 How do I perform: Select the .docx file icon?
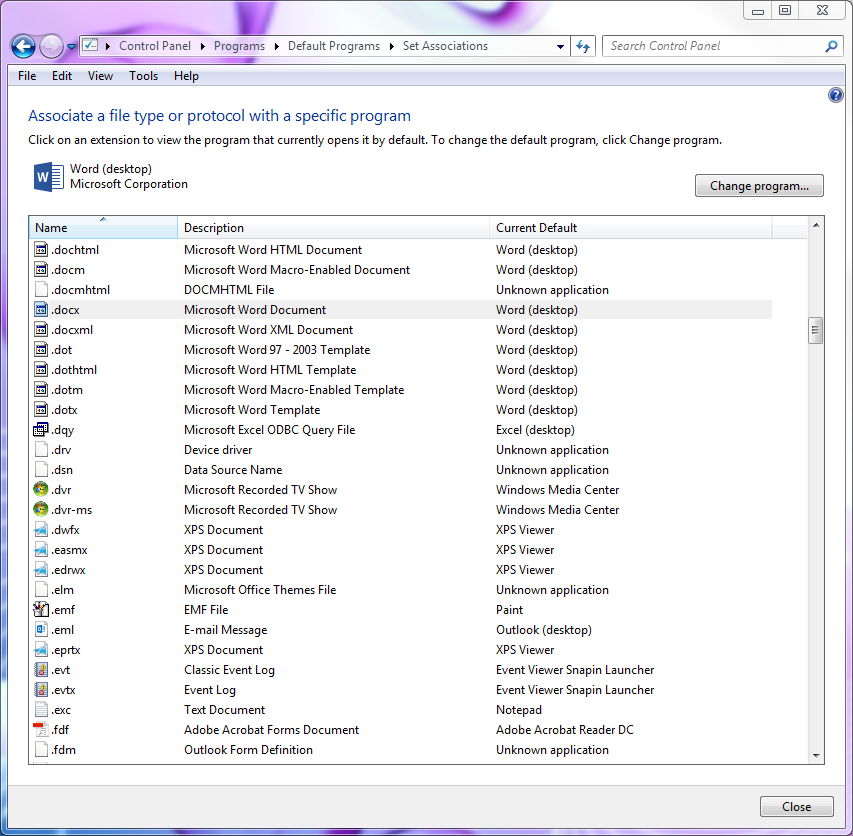coord(41,309)
